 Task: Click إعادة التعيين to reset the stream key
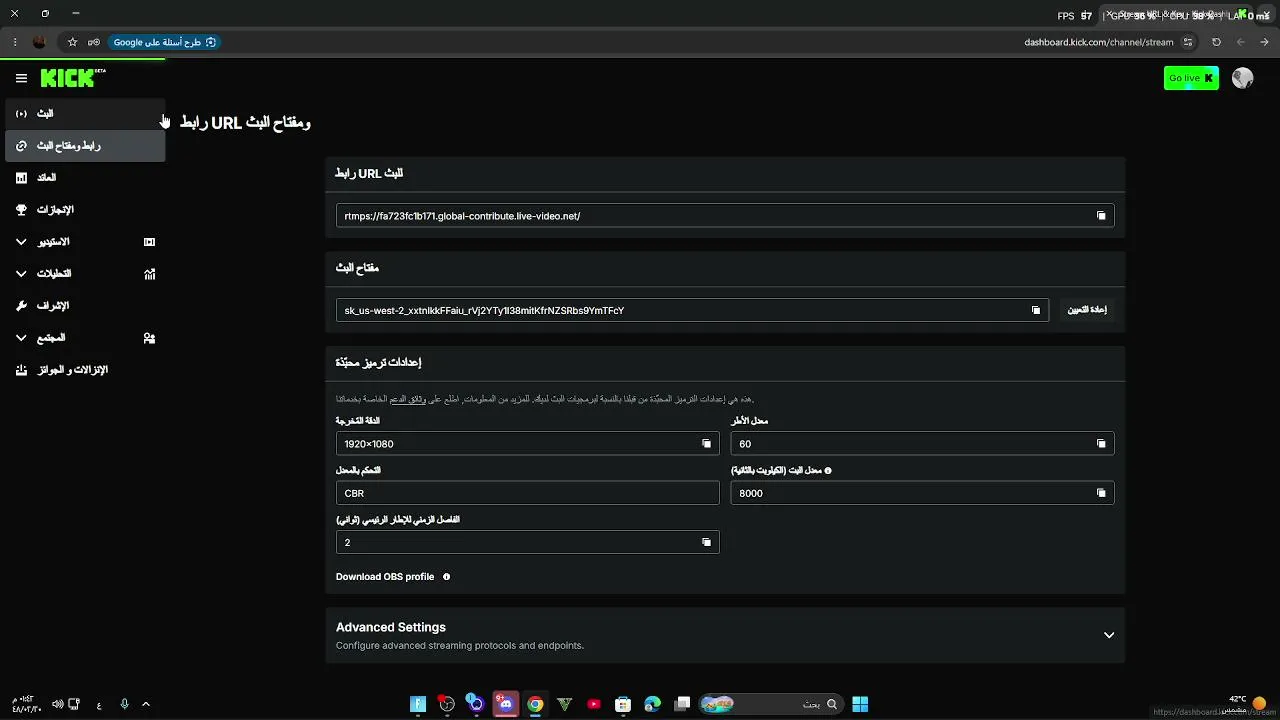[x=1086, y=310]
